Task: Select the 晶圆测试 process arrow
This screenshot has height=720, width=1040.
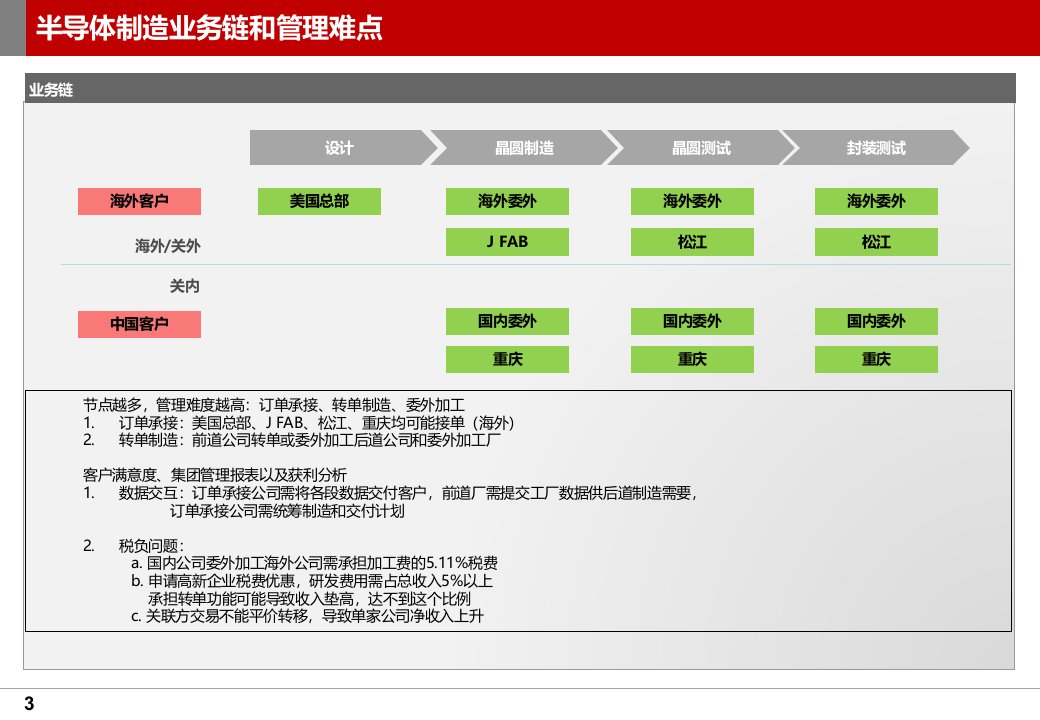Action: pyautogui.click(x=700, y=148)
